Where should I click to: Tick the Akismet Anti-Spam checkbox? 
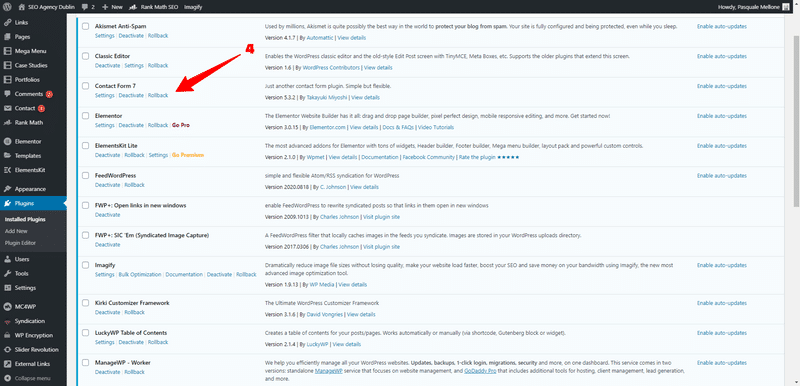click(x=85, y=27)
